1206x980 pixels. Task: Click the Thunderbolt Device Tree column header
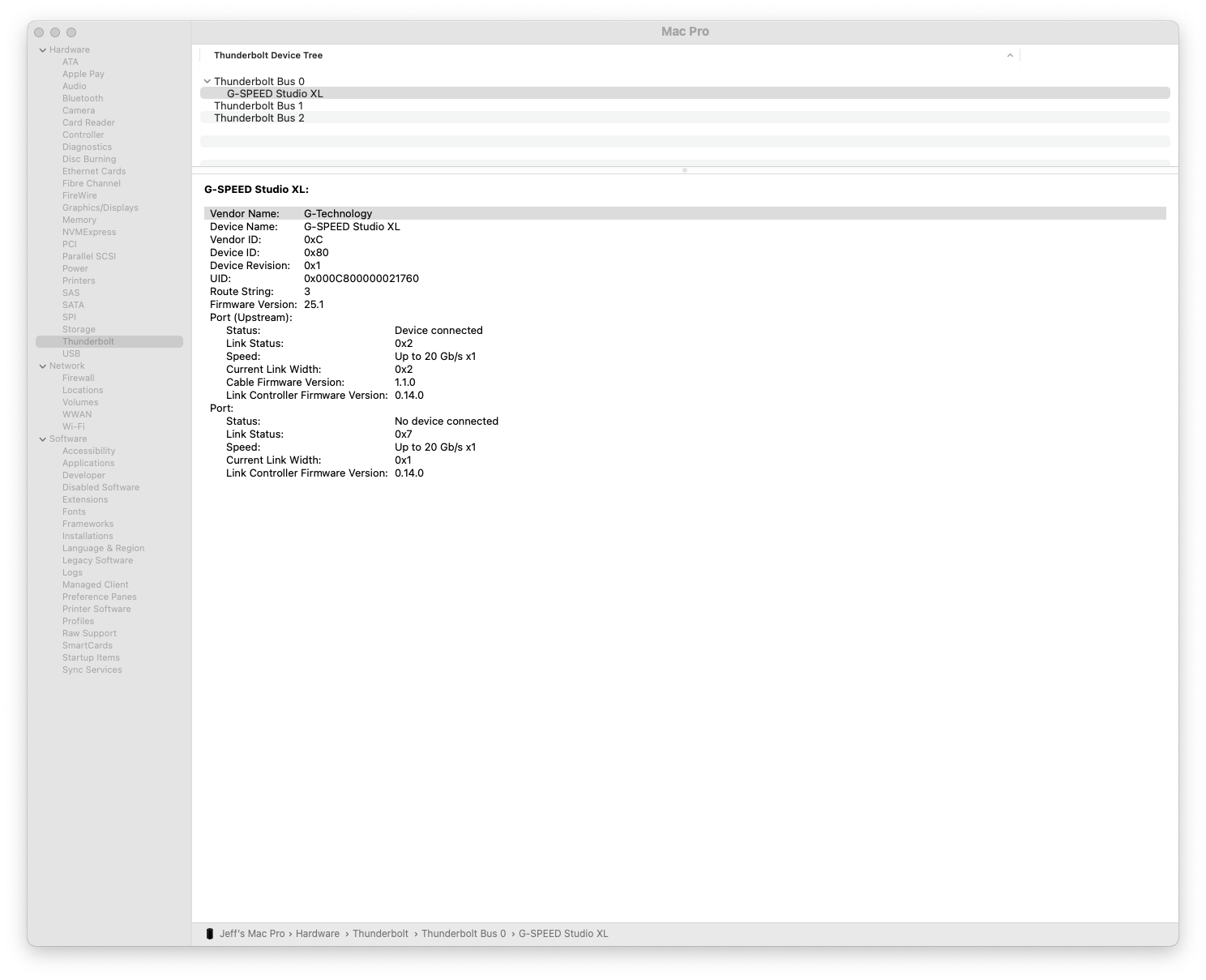(609, 56)
